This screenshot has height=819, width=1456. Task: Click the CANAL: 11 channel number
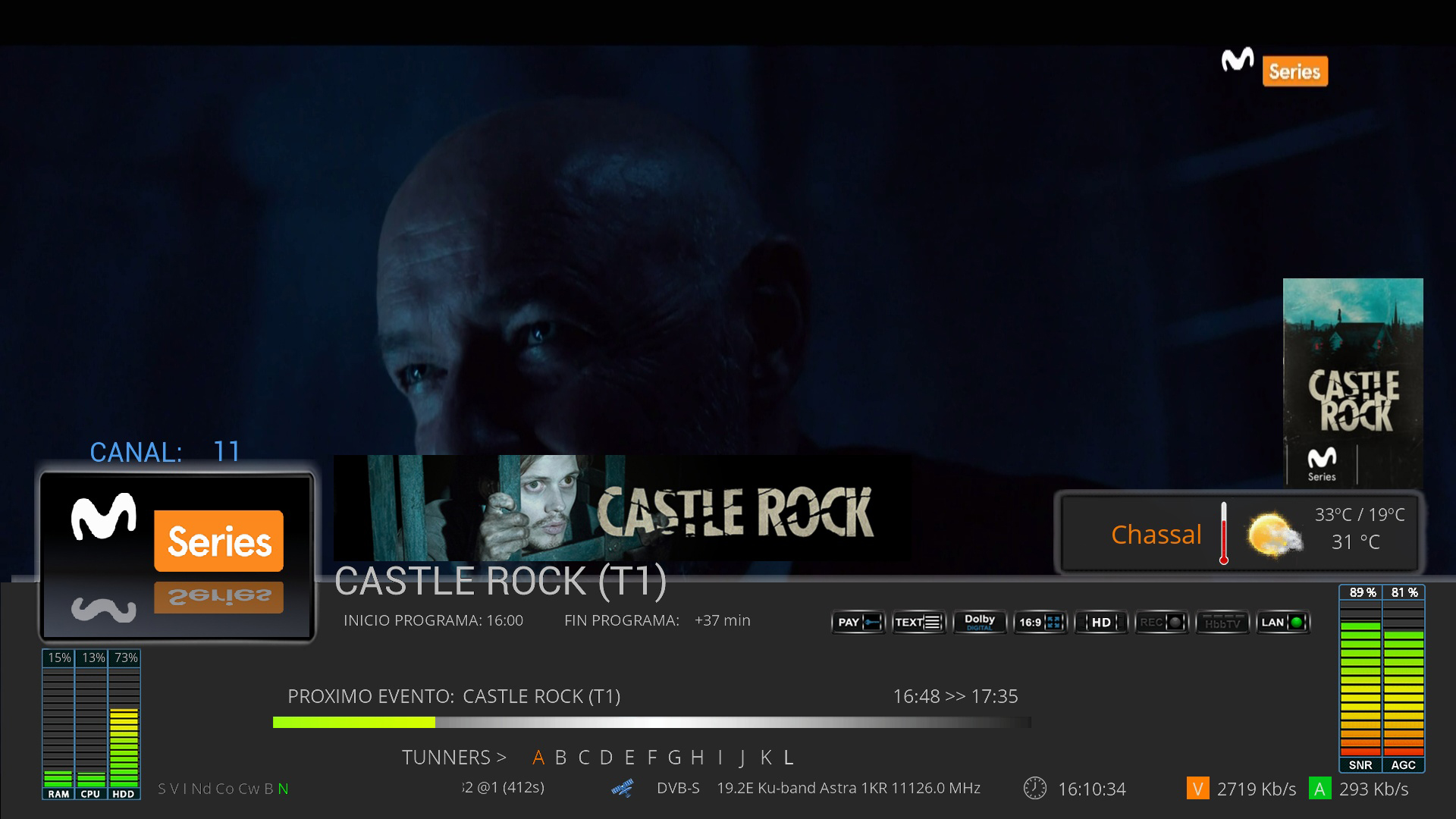[165, 453]
